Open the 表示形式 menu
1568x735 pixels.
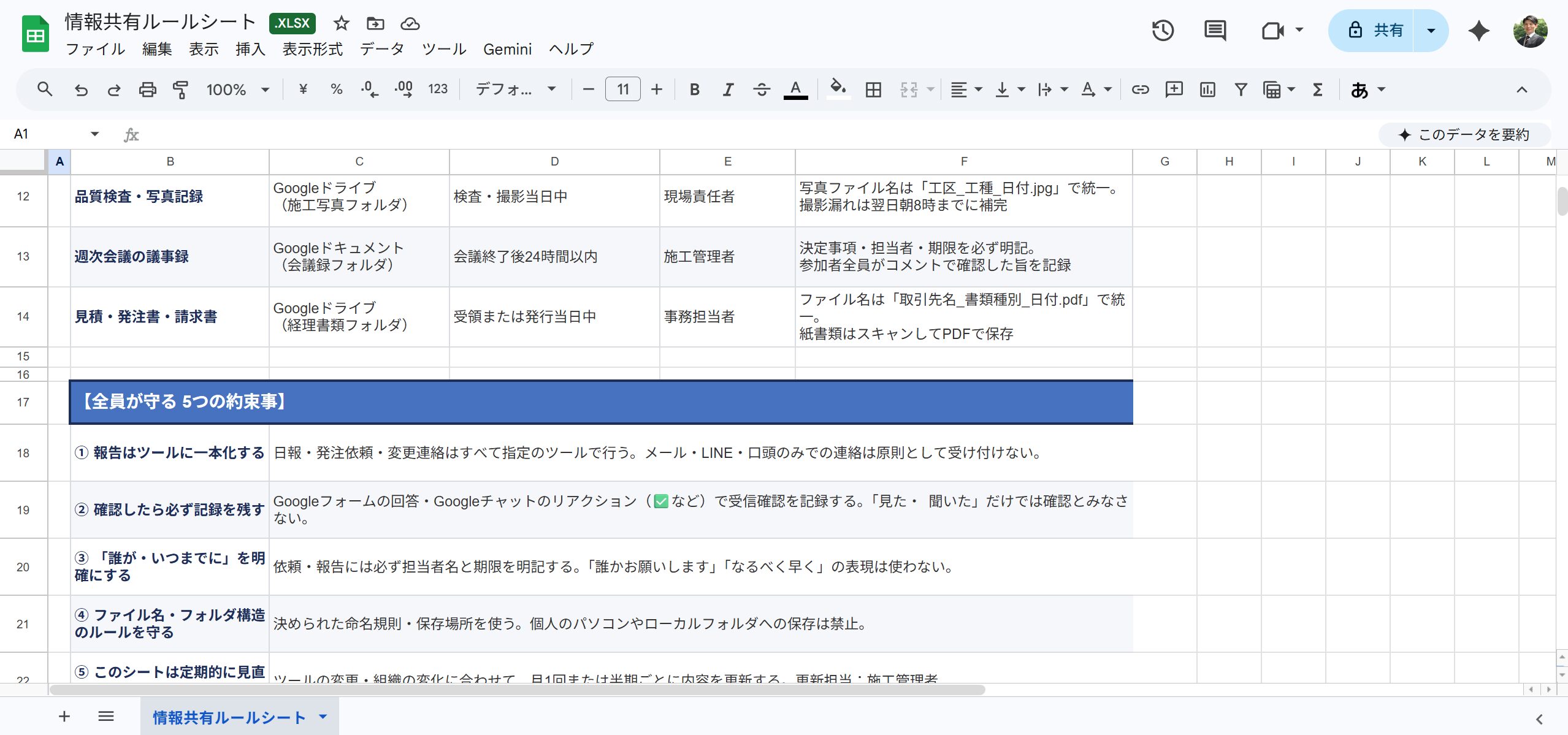pos(312,49)
